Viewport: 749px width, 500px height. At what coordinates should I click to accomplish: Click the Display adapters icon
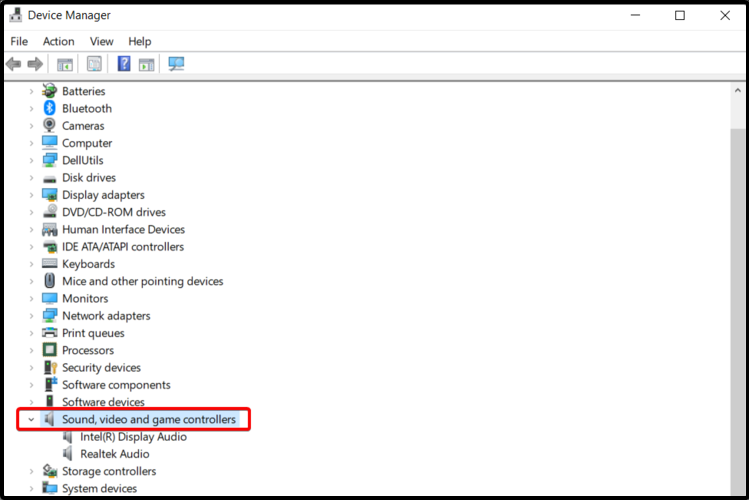coord(49,195)
